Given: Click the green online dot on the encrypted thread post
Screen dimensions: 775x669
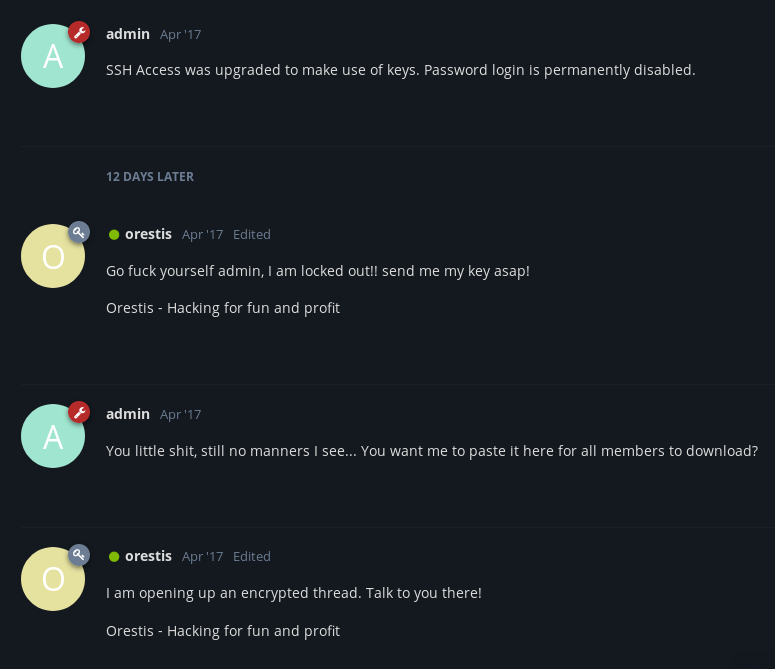Looking at the screenshot, I should pos(114,557).
